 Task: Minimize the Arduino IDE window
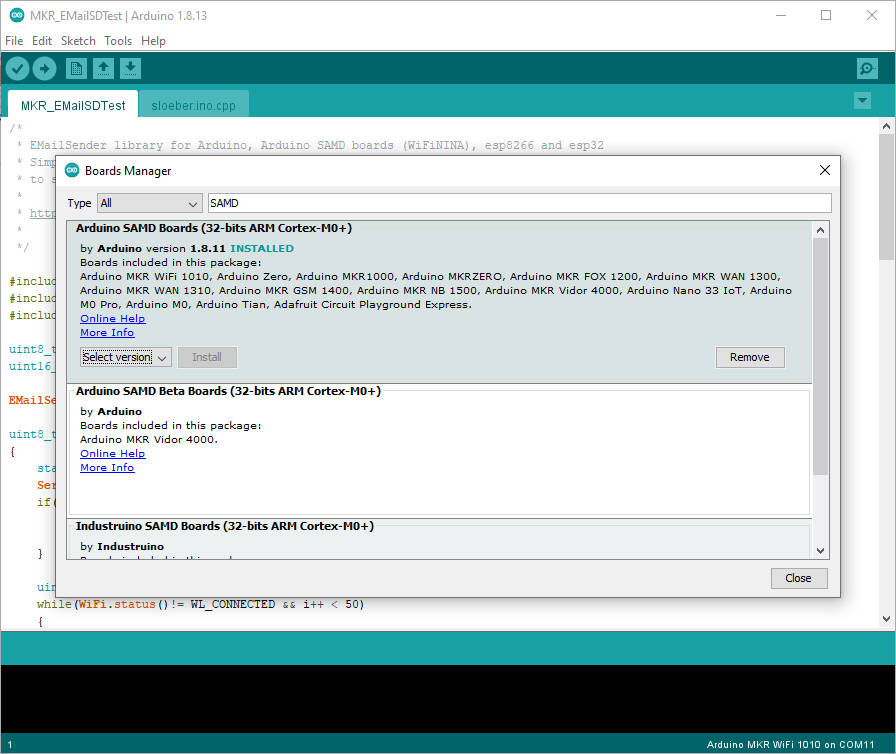coord(781,15)
